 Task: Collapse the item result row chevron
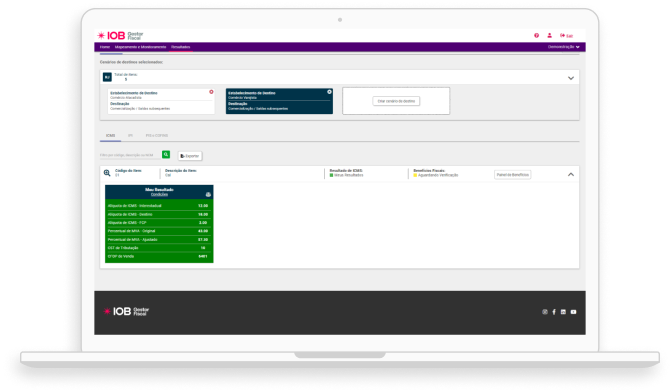point(571,174)
